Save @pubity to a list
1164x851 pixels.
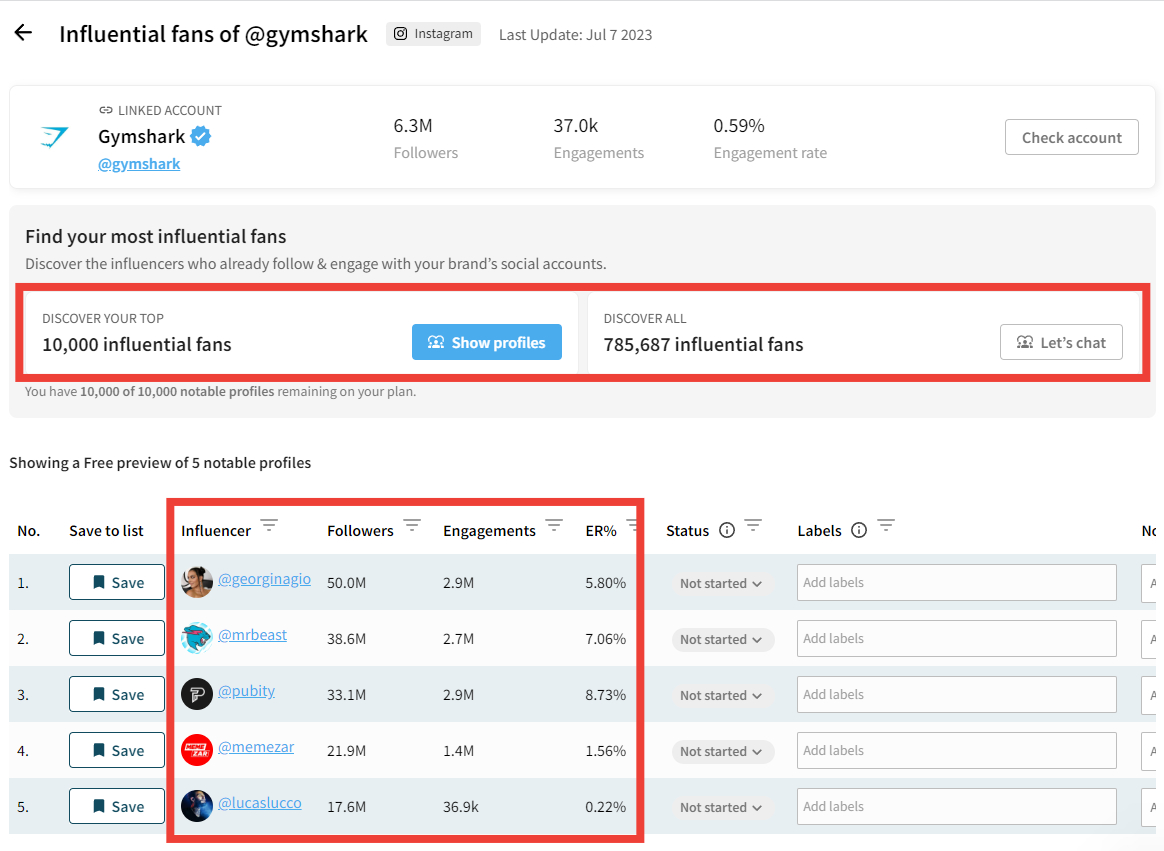[x=117, y=694]
